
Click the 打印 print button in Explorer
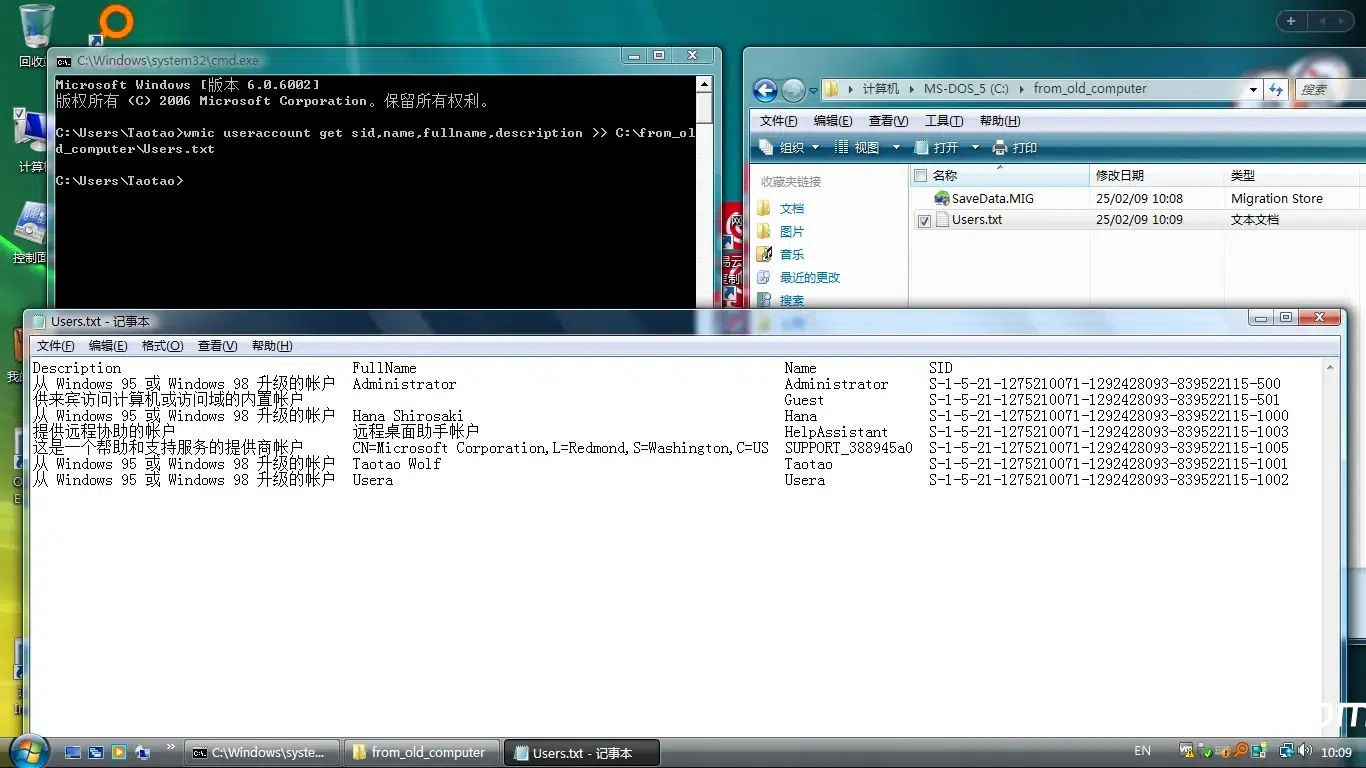pos(1015,147)
